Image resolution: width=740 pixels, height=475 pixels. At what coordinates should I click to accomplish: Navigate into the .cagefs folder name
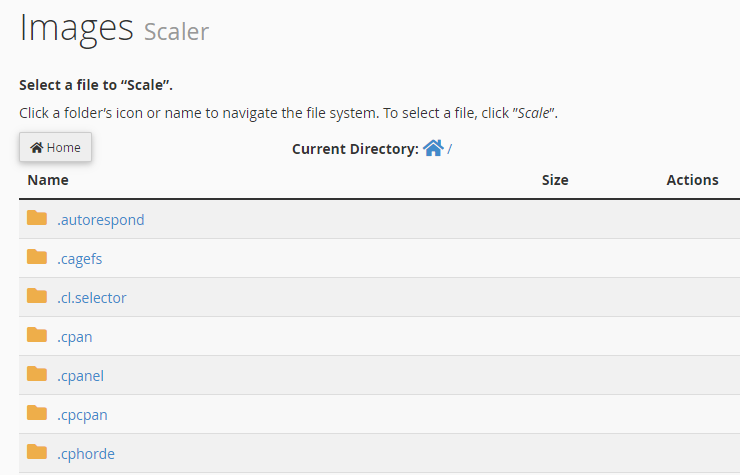[80, 259]
